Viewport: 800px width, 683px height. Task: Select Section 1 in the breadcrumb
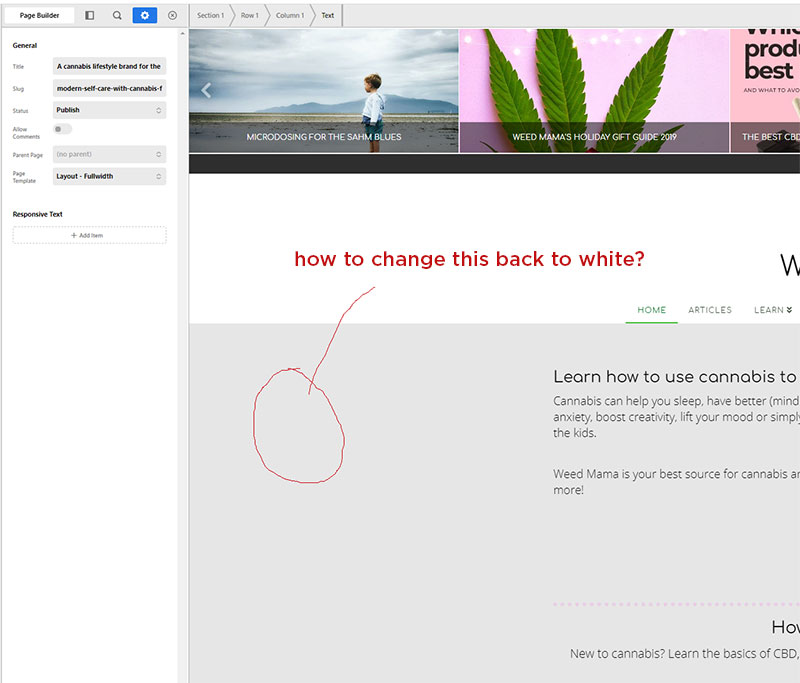[x=210, y=16]
